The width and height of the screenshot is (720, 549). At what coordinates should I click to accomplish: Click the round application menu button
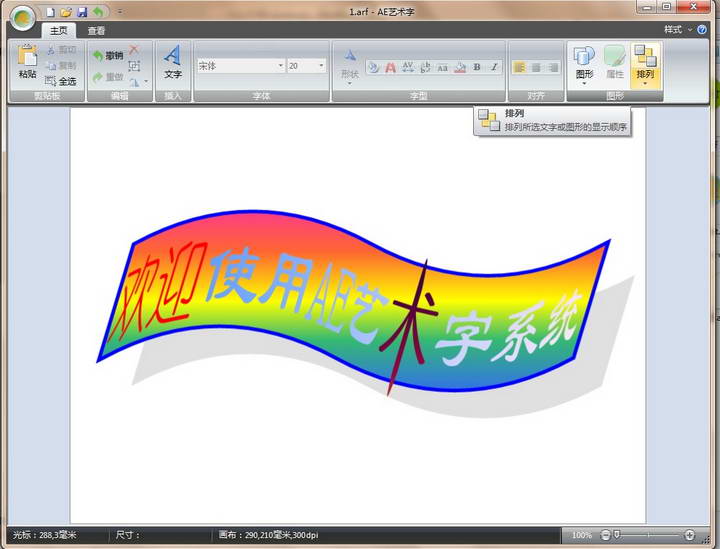(22, 18)
